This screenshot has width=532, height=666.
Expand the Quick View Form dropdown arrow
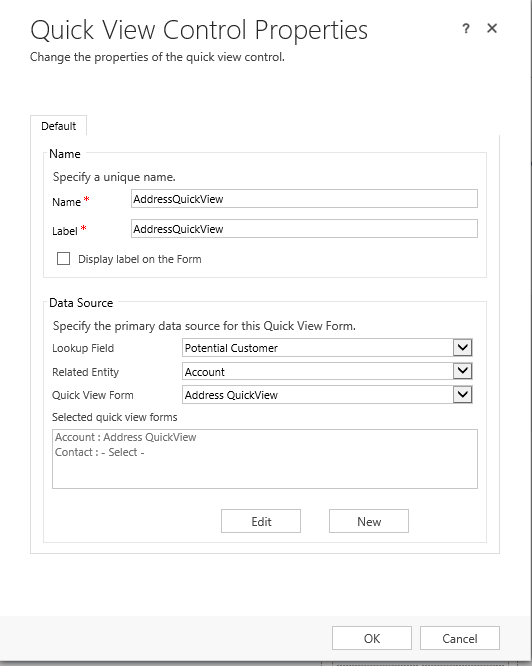(462, 395)
